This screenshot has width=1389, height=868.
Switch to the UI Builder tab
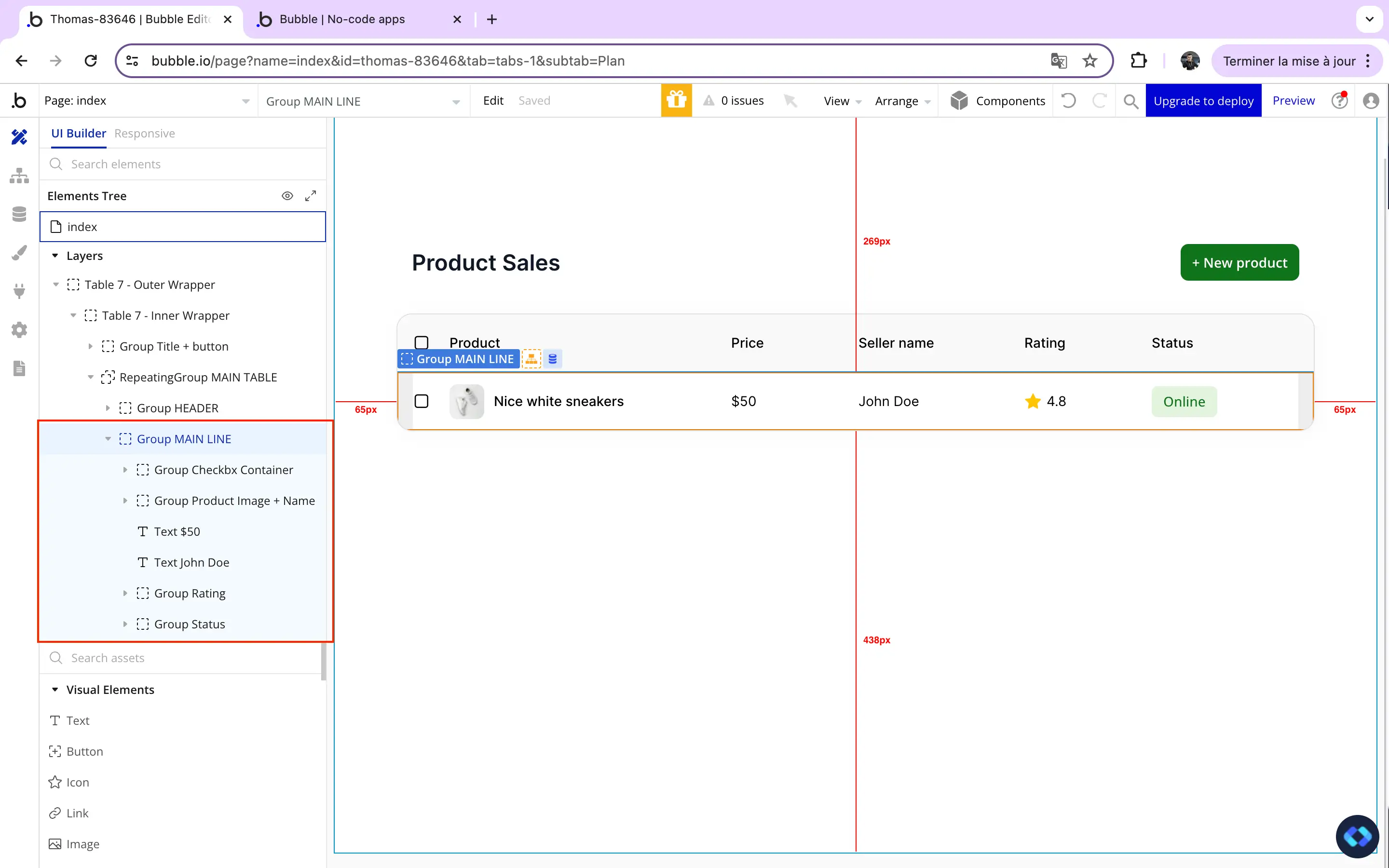tap(79, 133)
